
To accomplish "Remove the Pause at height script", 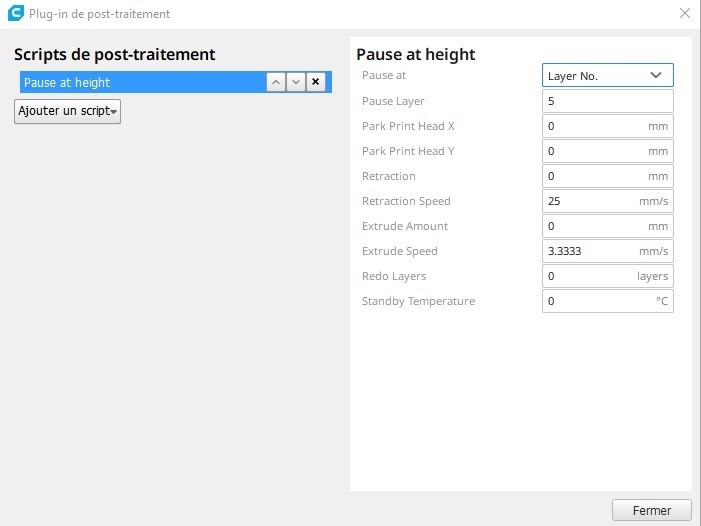I will click(316, 82).
